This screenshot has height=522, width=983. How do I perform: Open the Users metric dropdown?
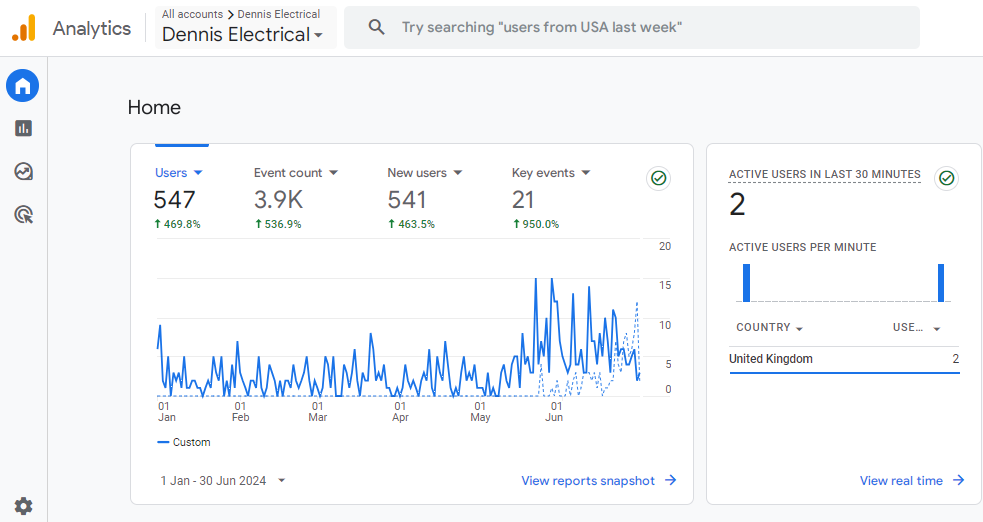coord(179,173)
